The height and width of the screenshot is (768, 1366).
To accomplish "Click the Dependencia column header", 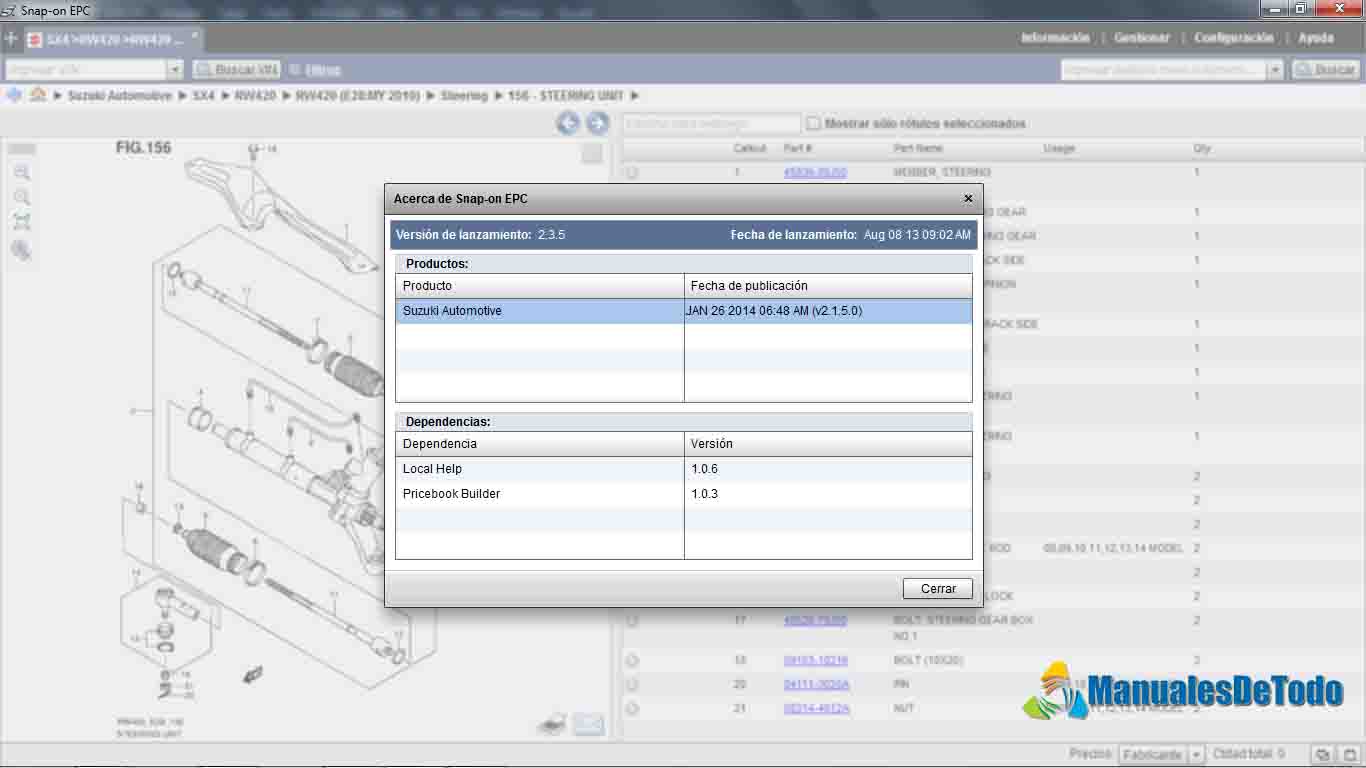I will (540, 444).
